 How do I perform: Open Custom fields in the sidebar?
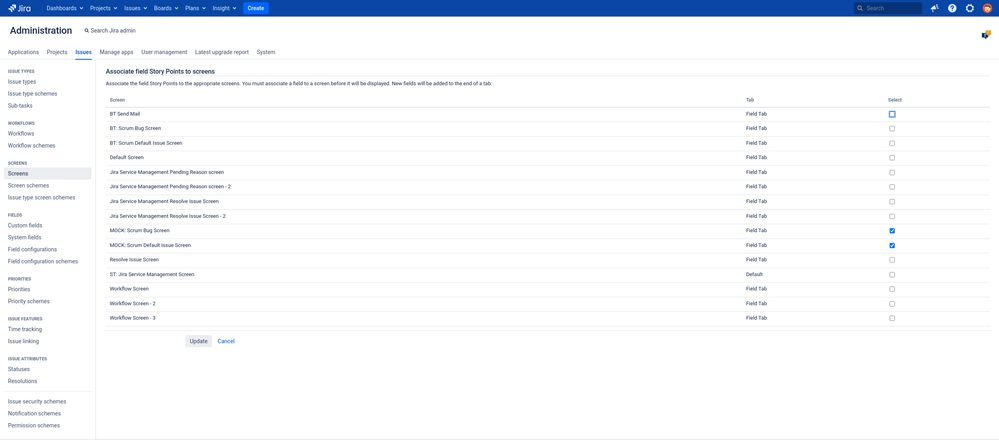[25, 225]
